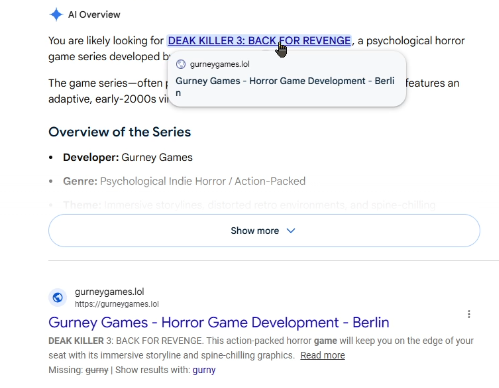Show results with gurny instead
The width and height of the screenshot is (499, 388).
[x=204, y=370]
